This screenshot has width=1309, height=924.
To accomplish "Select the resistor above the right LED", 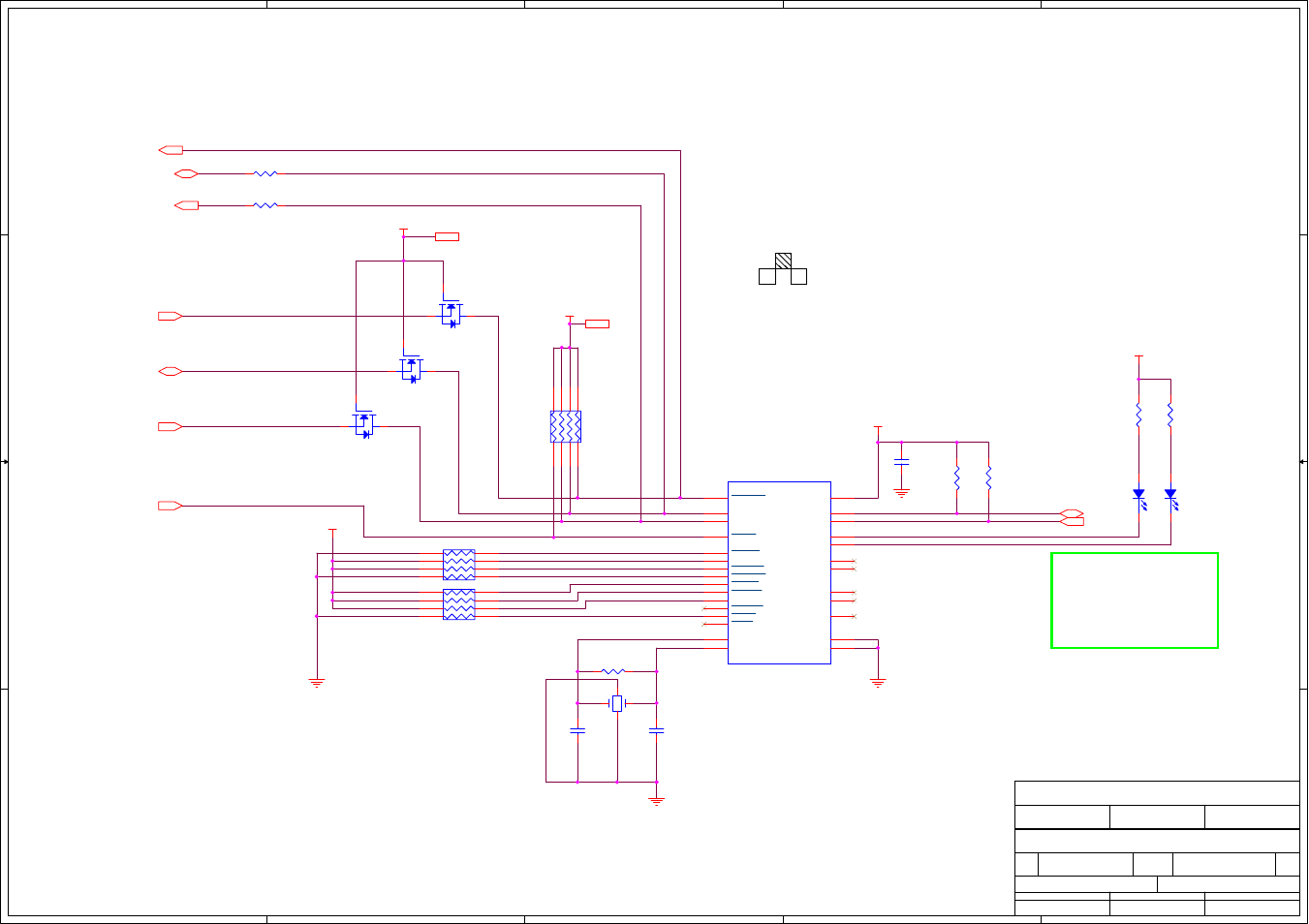I will point(1170,416).
